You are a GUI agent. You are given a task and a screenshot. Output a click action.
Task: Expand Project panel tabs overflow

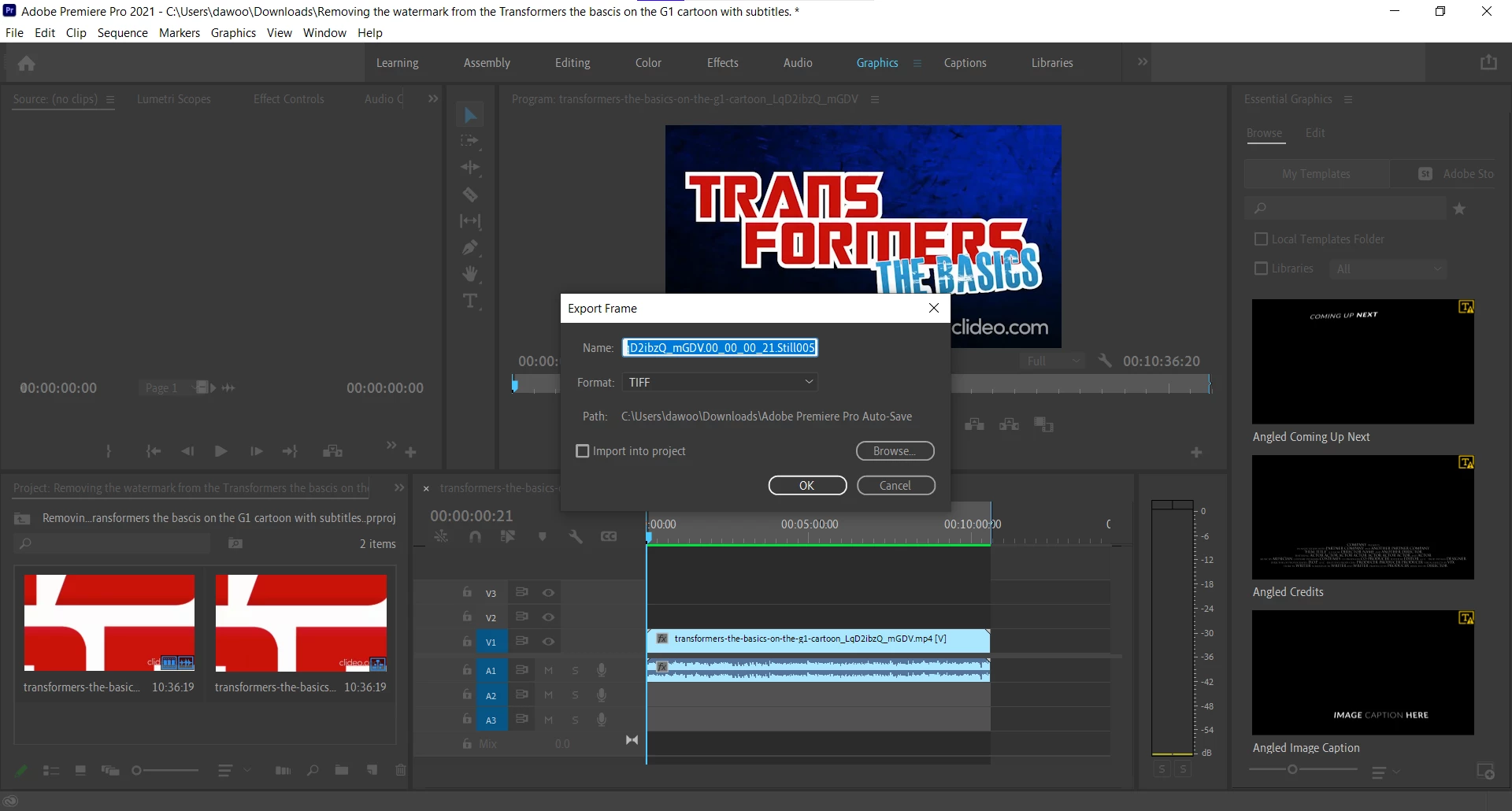pyautogui.click(x=399, y=488)
